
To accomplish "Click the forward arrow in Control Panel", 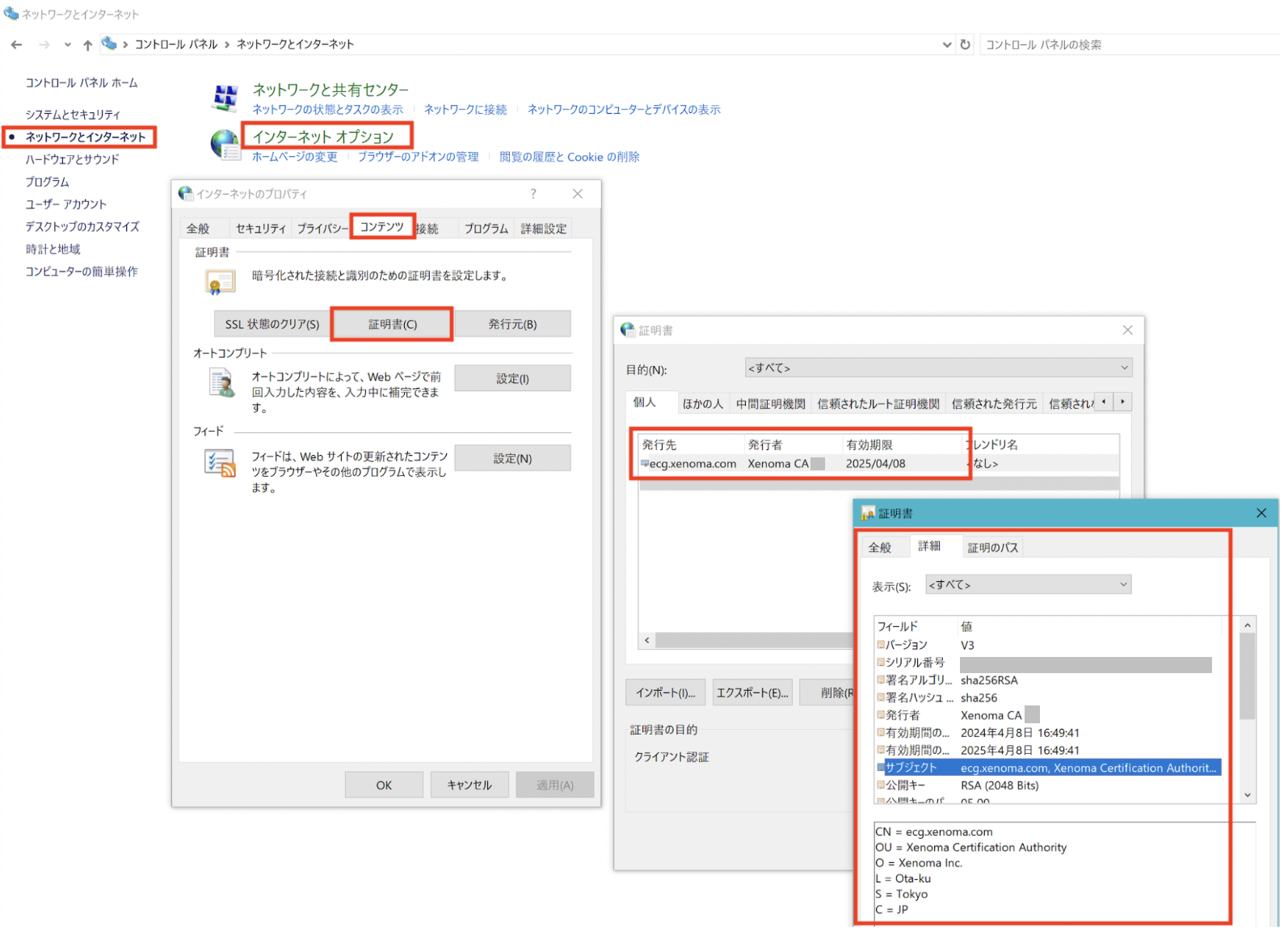I will [44, 44].
